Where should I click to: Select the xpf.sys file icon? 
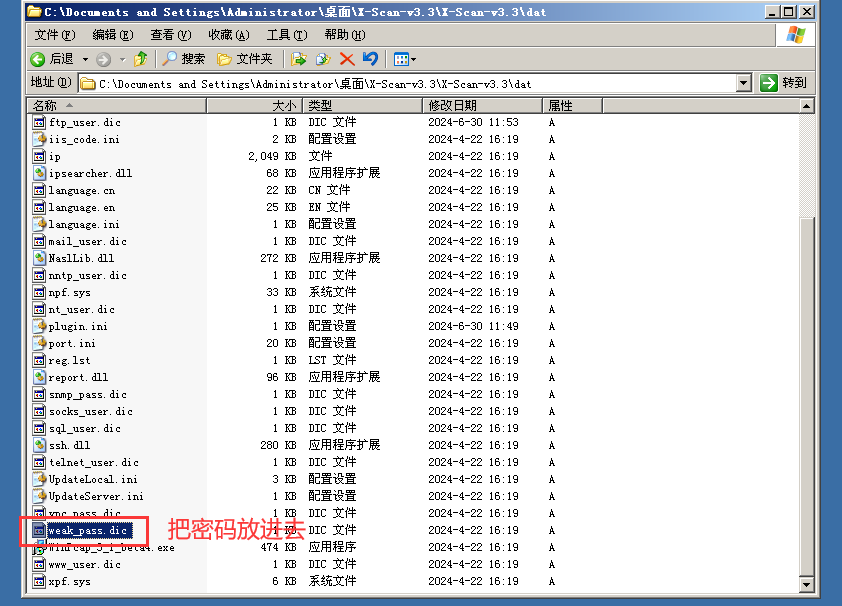point(39,581)
